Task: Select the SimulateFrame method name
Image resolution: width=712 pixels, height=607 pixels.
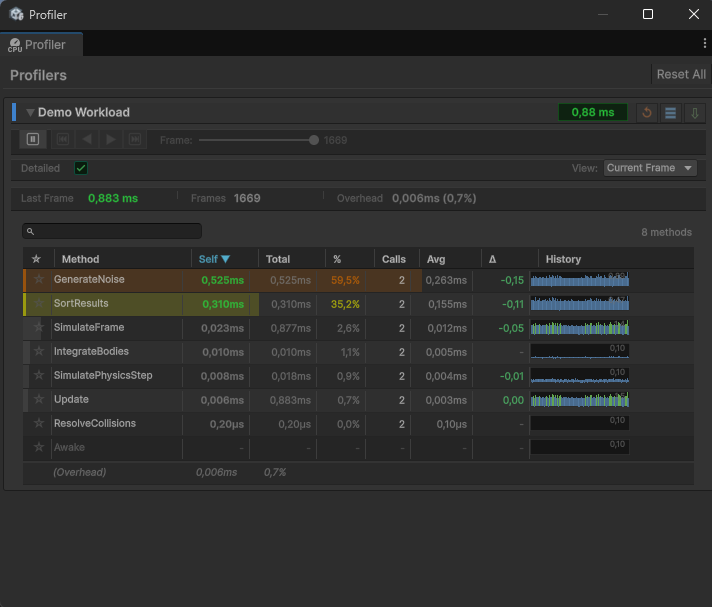Action: tap(89, 327)
